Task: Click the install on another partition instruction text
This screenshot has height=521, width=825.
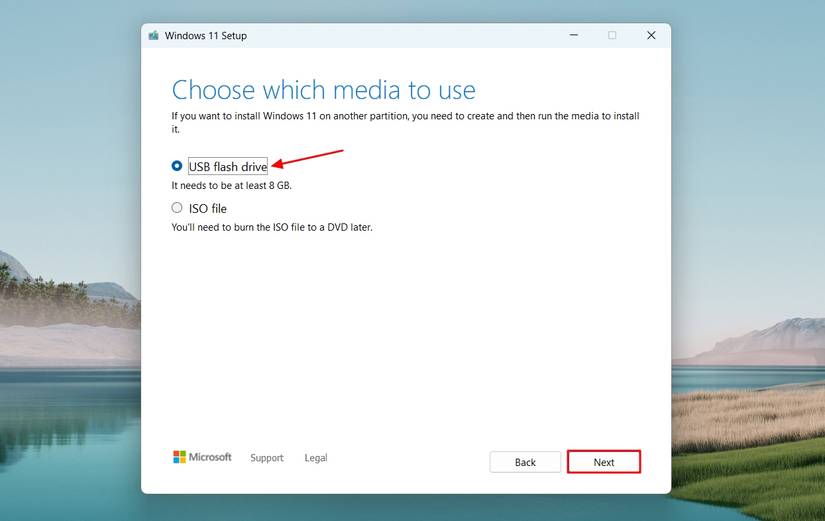Action: point(405,122)
